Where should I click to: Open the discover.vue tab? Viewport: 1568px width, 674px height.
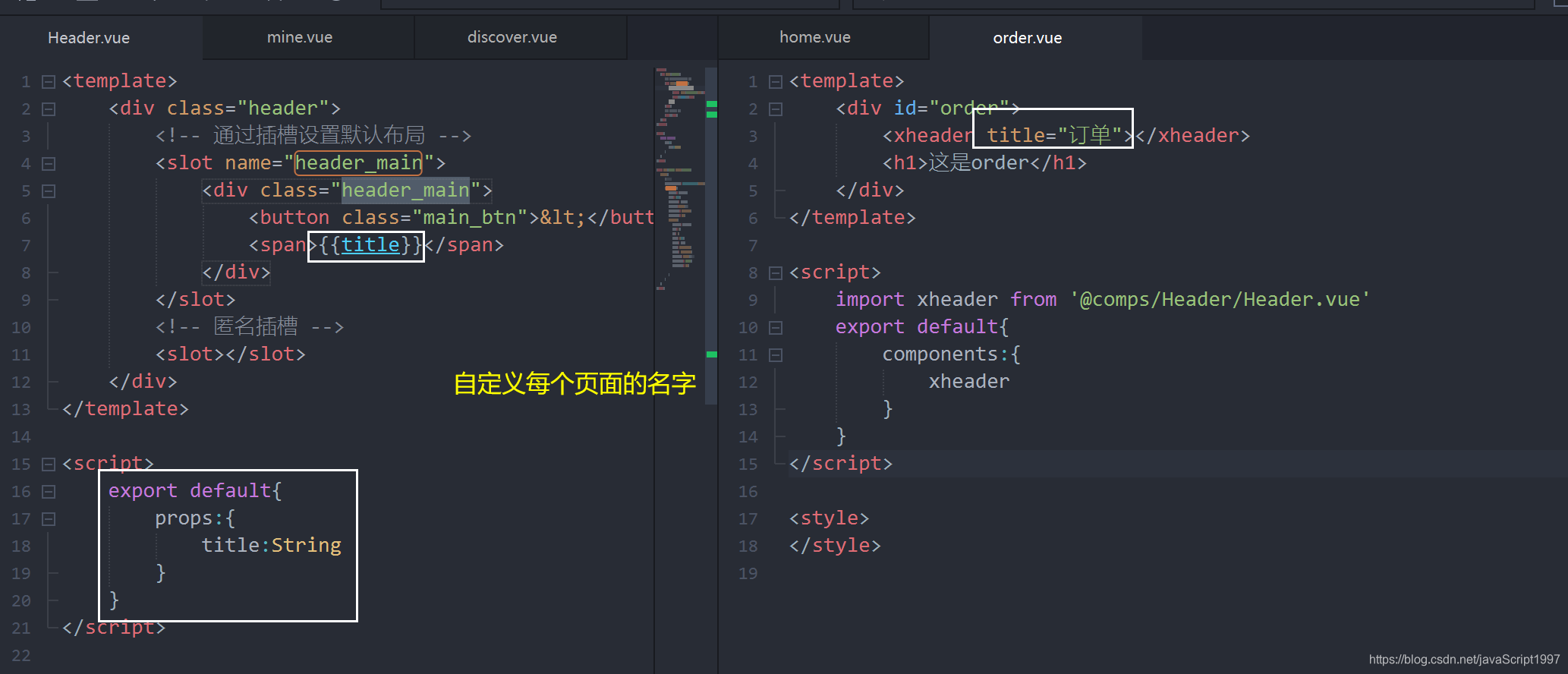tap(512, 37)
